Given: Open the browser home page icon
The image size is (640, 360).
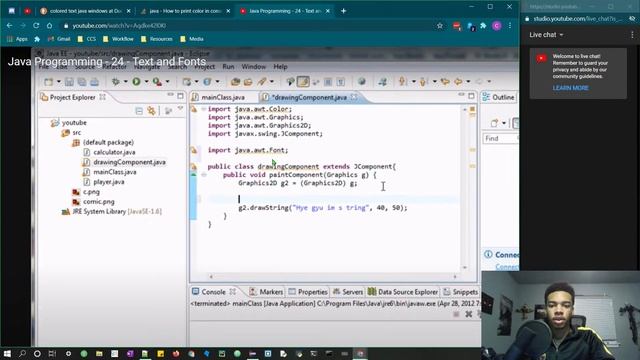Looking at the screenshot, I should point(49,25).
